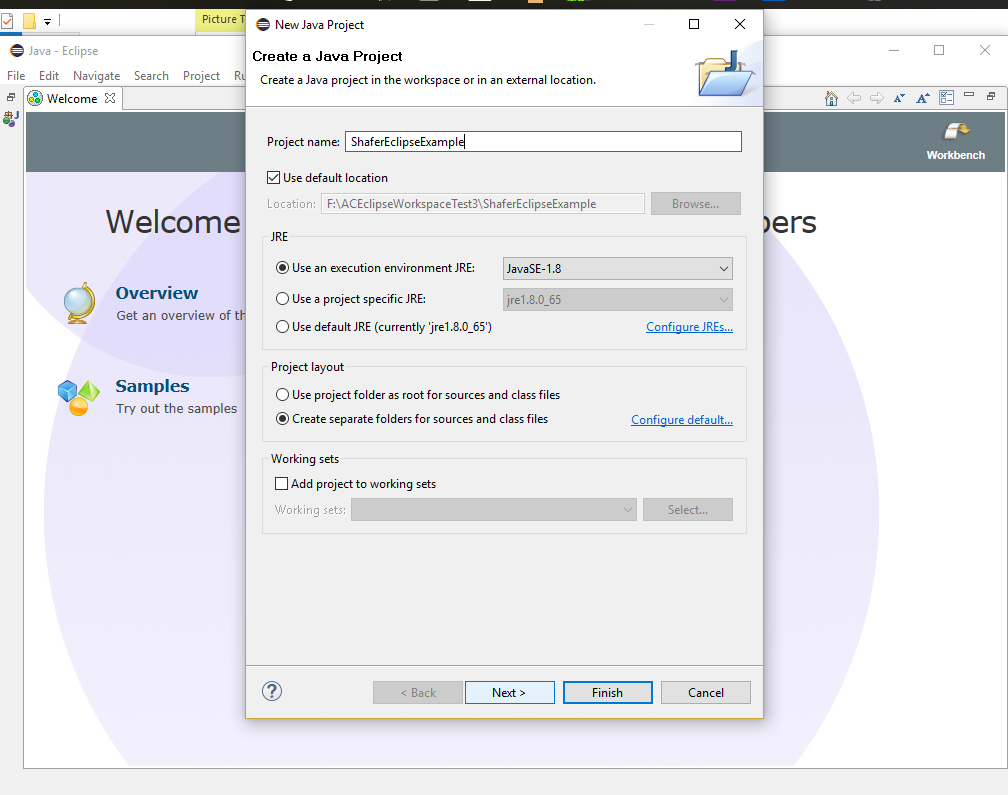Click the yellow note icon in the top toolbar
This screenshot has height=795, width=1008.
pos(29,21)
